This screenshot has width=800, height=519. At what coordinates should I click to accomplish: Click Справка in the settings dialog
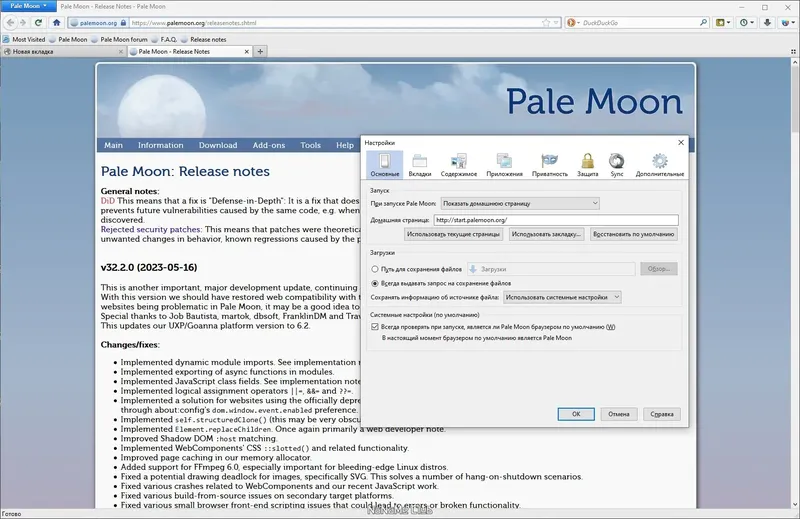tap(662, 414)
